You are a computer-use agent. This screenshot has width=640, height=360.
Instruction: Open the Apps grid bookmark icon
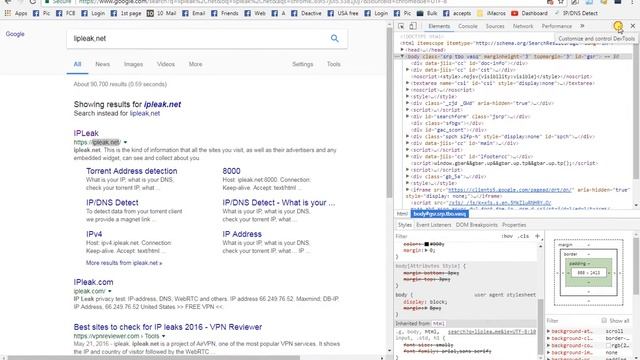click(x=7, y=13)
